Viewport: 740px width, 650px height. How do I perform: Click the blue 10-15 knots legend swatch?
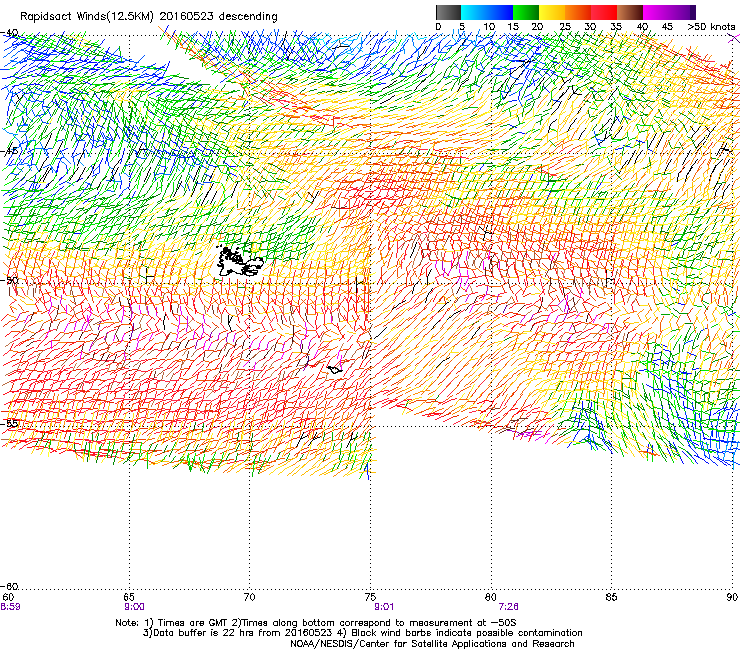[500, 12]
